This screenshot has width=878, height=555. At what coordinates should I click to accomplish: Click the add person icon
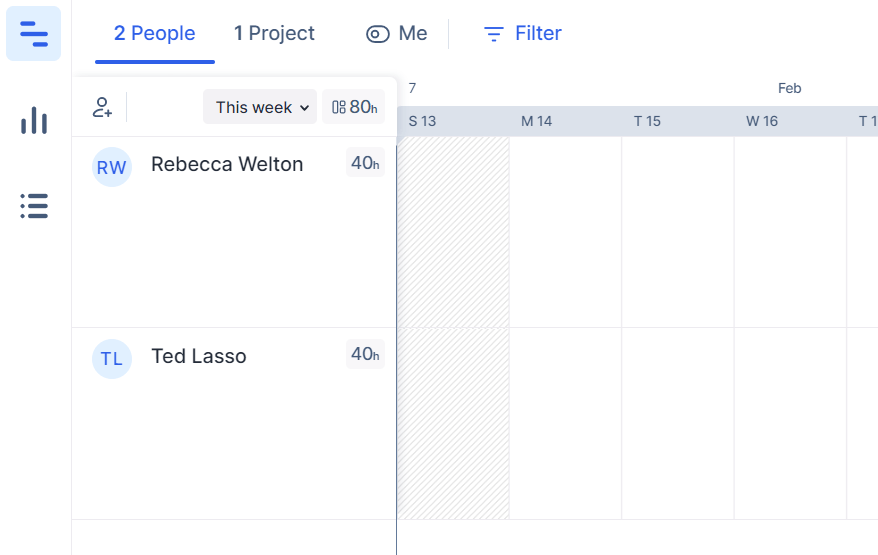pyautogui.click(x=102, y=107)
